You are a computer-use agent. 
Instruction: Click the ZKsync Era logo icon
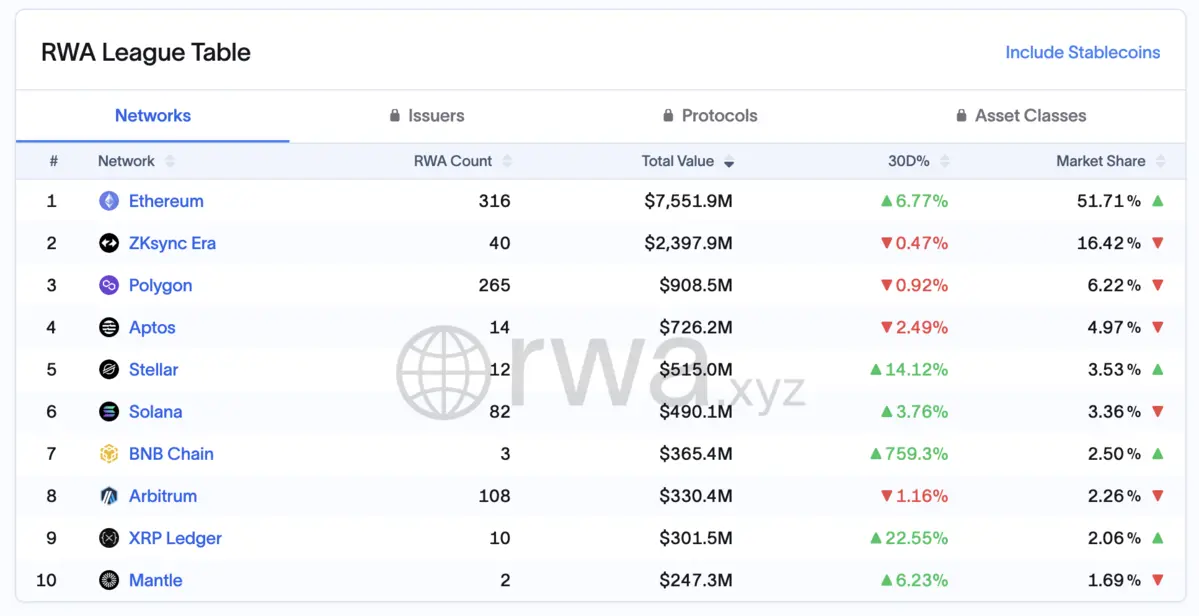point(109,243)
